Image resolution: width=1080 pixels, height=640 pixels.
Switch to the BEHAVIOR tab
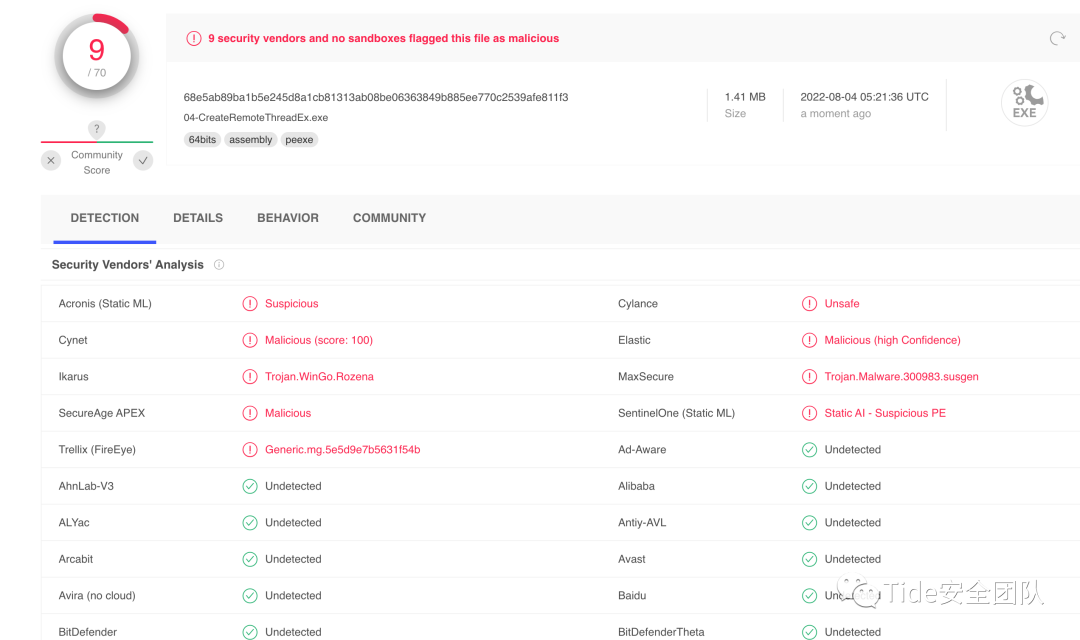pyautogui.click(x=288, y=218)
